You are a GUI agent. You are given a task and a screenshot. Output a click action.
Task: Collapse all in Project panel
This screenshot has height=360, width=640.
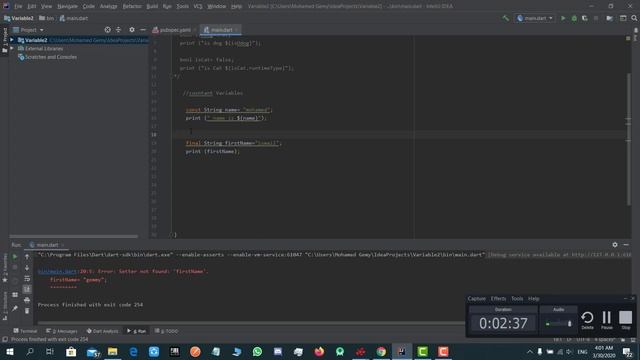point(118,30)
